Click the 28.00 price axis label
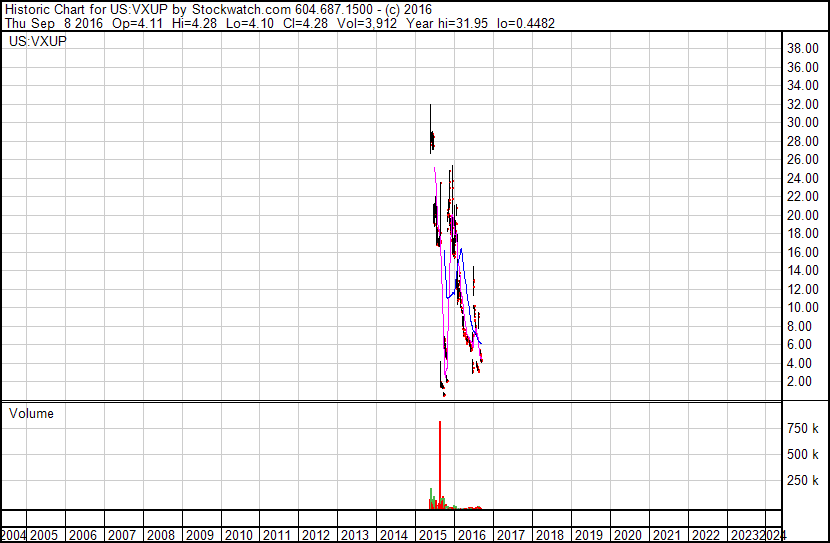Image resolution: width=830 pixels, height=543 pixels. [x=803, y=141]
